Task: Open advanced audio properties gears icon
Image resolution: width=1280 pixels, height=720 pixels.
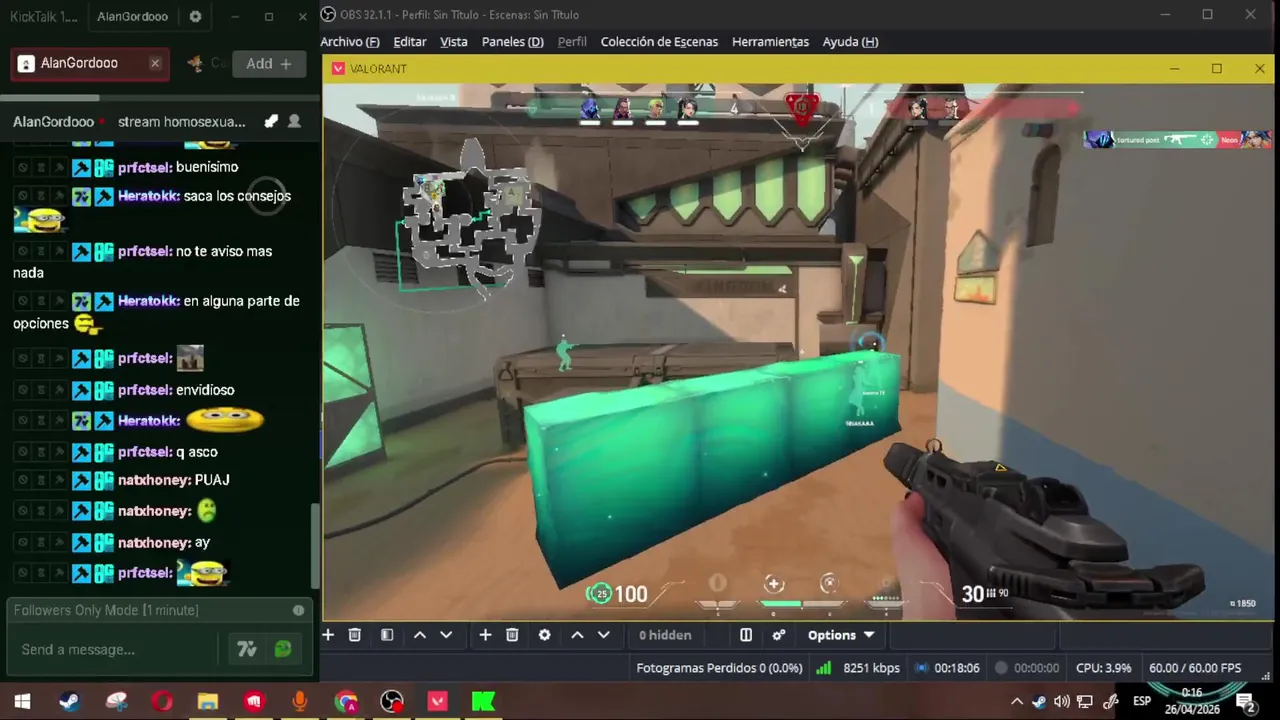Action: click(779, 635)
